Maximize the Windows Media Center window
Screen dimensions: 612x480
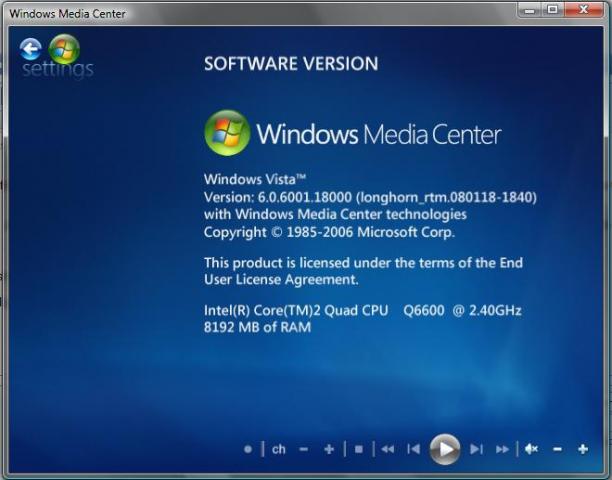click(x=553, y=10)
